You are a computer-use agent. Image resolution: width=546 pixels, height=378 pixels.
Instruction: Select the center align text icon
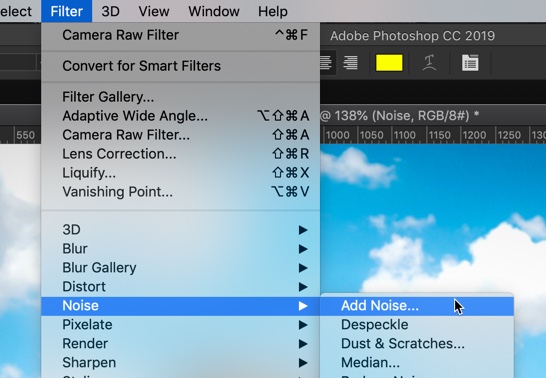(326, 63)
